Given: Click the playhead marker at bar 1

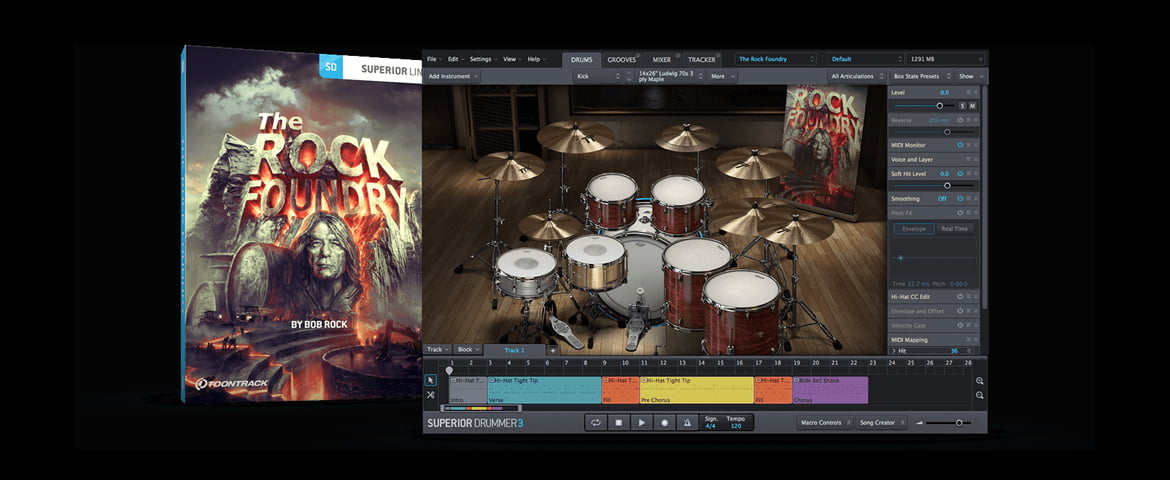Looking at the screenshot, I should click(449, 370).
